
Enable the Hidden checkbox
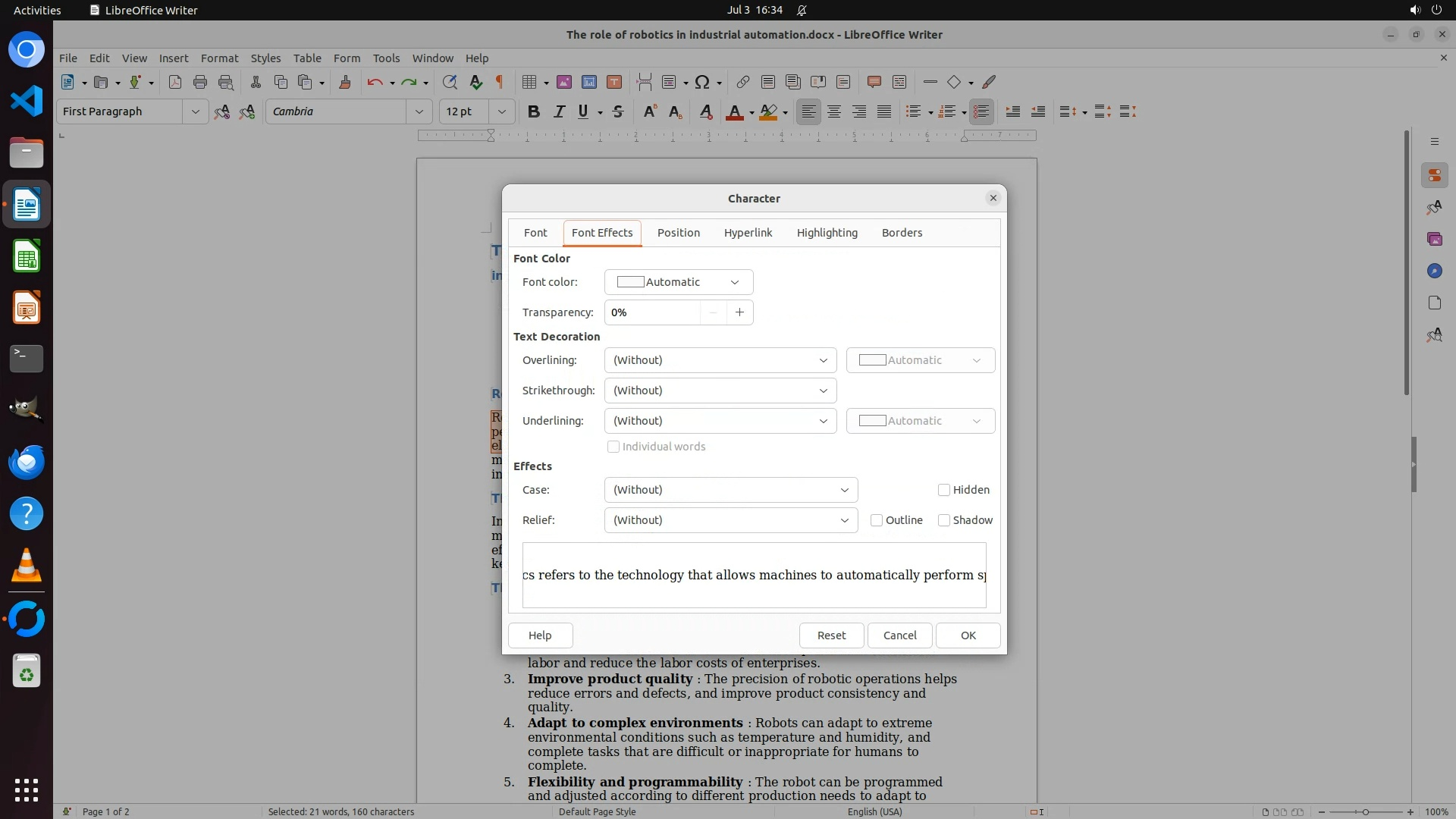pyautogui.click(x=944, y=490)
